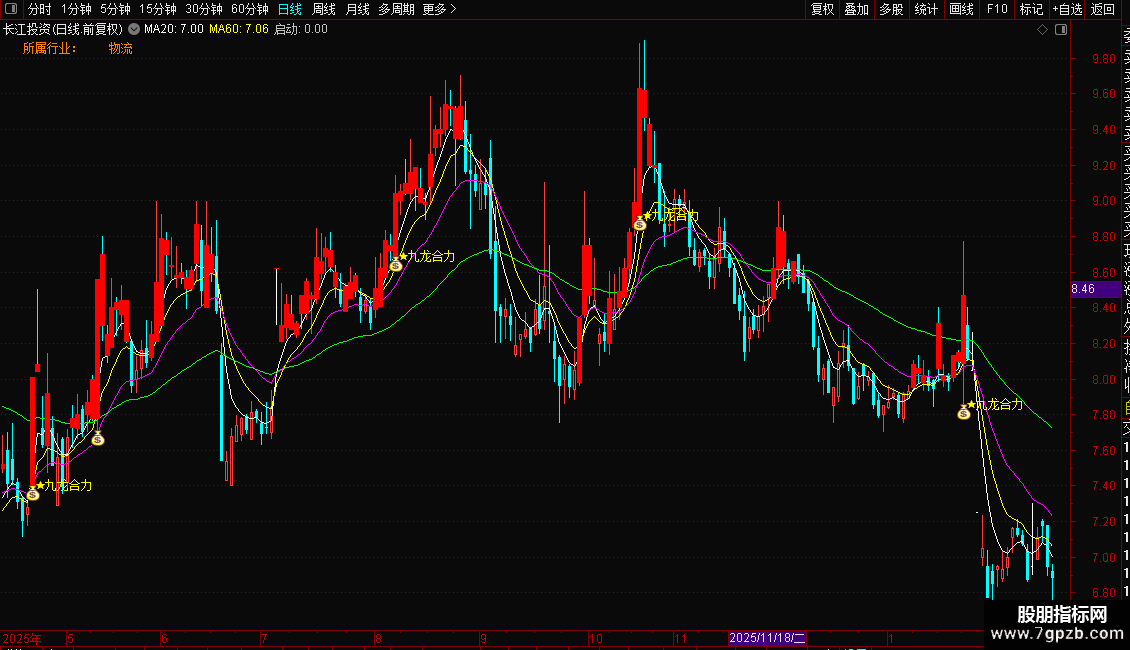Select the 60分钟 chart period
1130x650 pixels.
(249, 9)
